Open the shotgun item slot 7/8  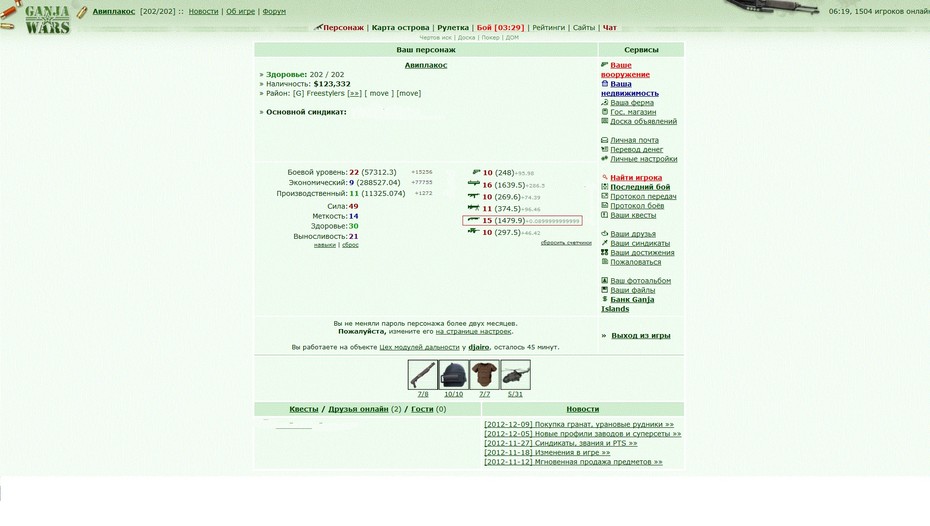pos(422,375)
